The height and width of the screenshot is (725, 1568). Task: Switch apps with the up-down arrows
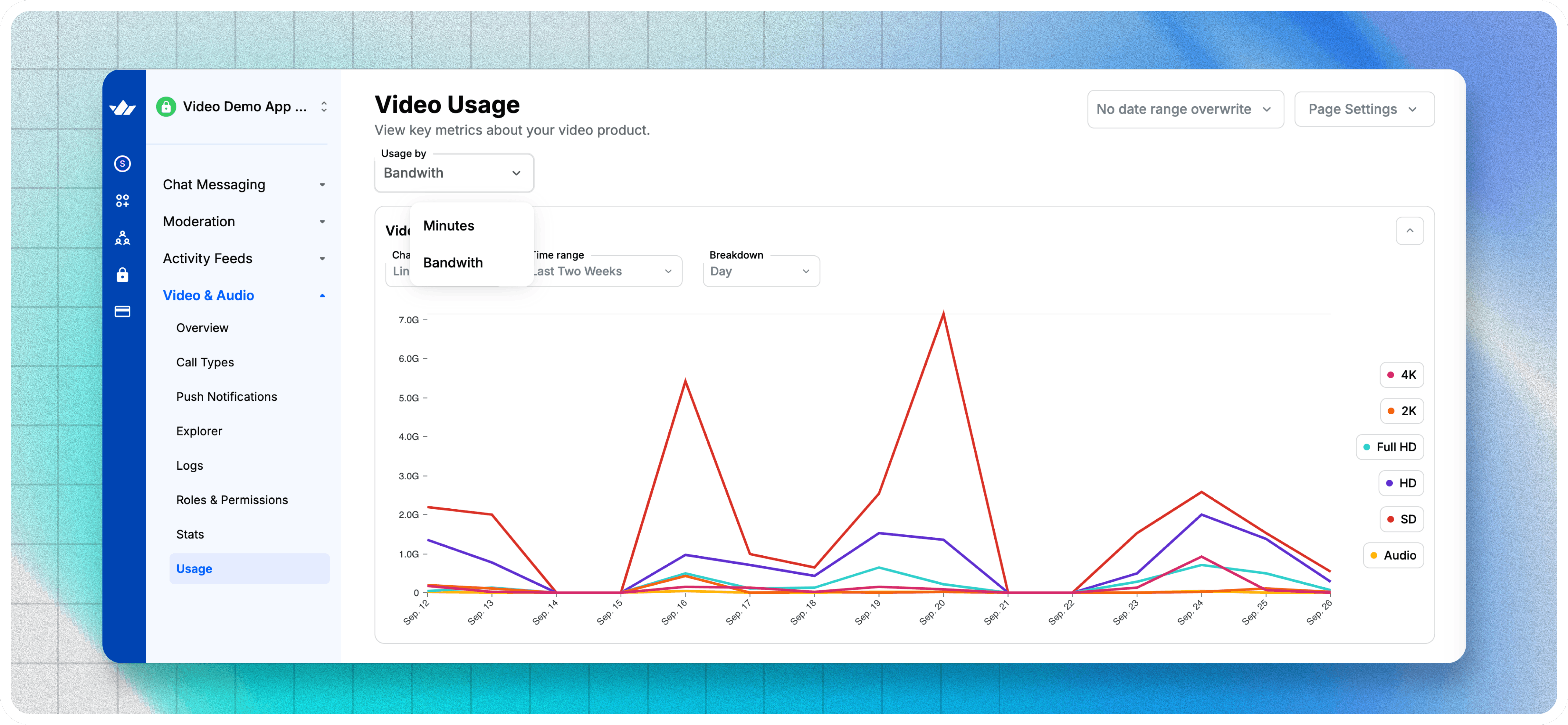click(x=324, y=107)
